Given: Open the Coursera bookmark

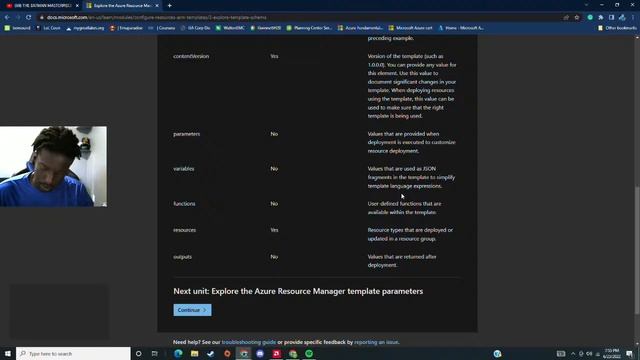Looking at the screenshot, I should point(162,28).
